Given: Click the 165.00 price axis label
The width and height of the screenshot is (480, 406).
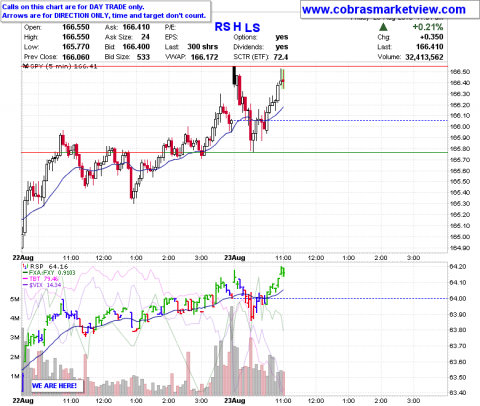Looking at the screenshot, I should 460,237.
